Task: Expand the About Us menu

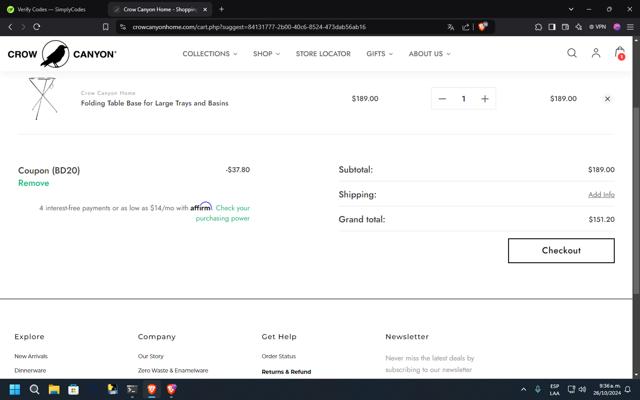Action: tap(429, 53)
